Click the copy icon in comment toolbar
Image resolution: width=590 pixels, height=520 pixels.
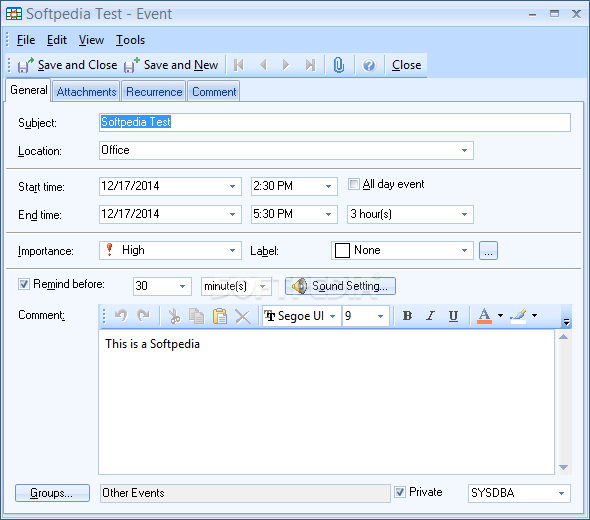point(196,316)
